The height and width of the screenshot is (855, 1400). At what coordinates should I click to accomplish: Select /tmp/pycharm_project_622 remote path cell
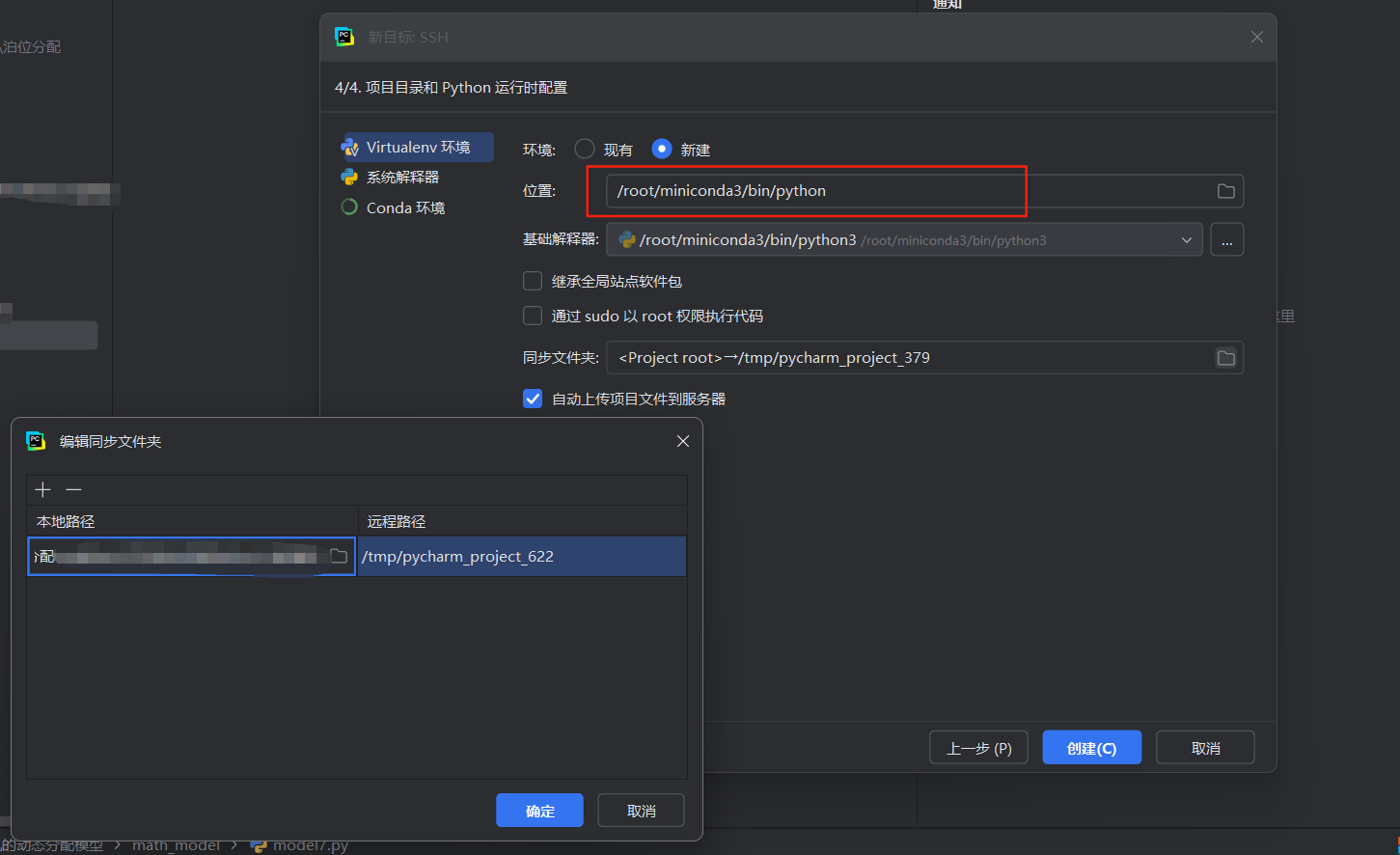(x=522, y=557)
